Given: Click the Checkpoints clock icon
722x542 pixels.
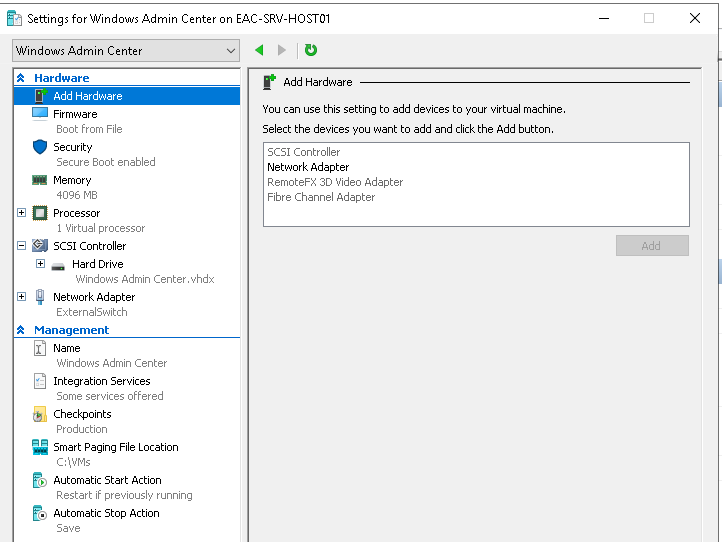Looking at the screenshot, I should coord(40,414).
